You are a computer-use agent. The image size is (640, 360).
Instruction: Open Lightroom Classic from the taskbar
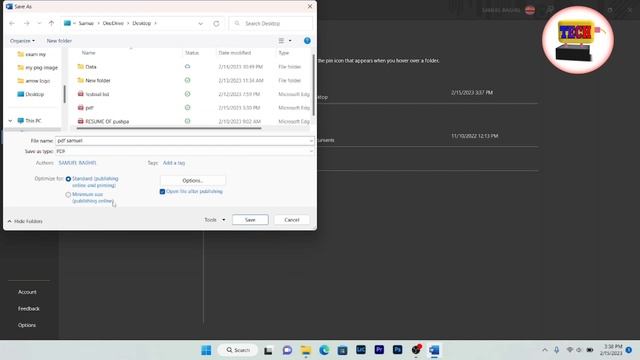[x=361, y=350]
